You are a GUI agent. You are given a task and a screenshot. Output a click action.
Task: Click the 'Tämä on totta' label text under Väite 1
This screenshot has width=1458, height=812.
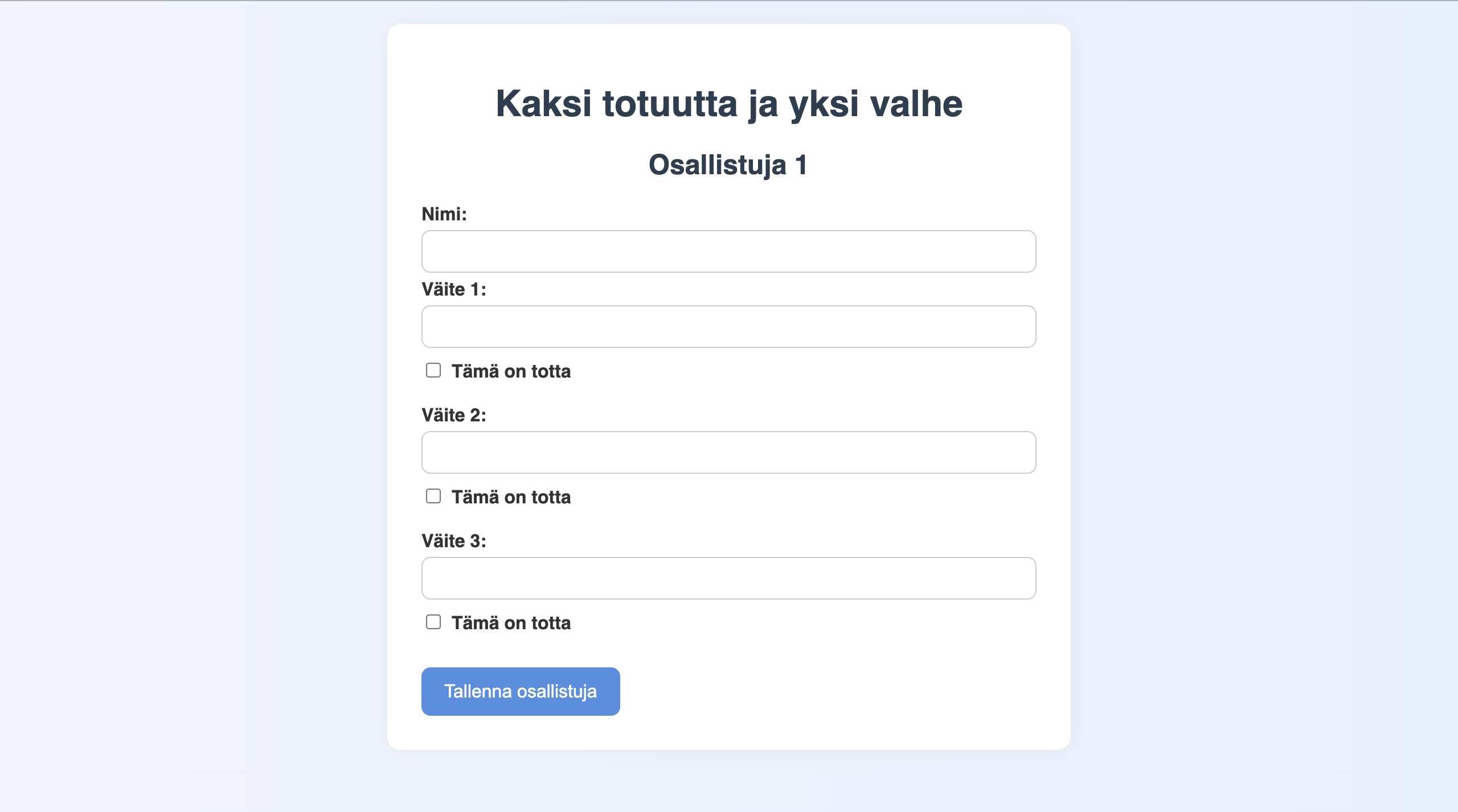511,371
